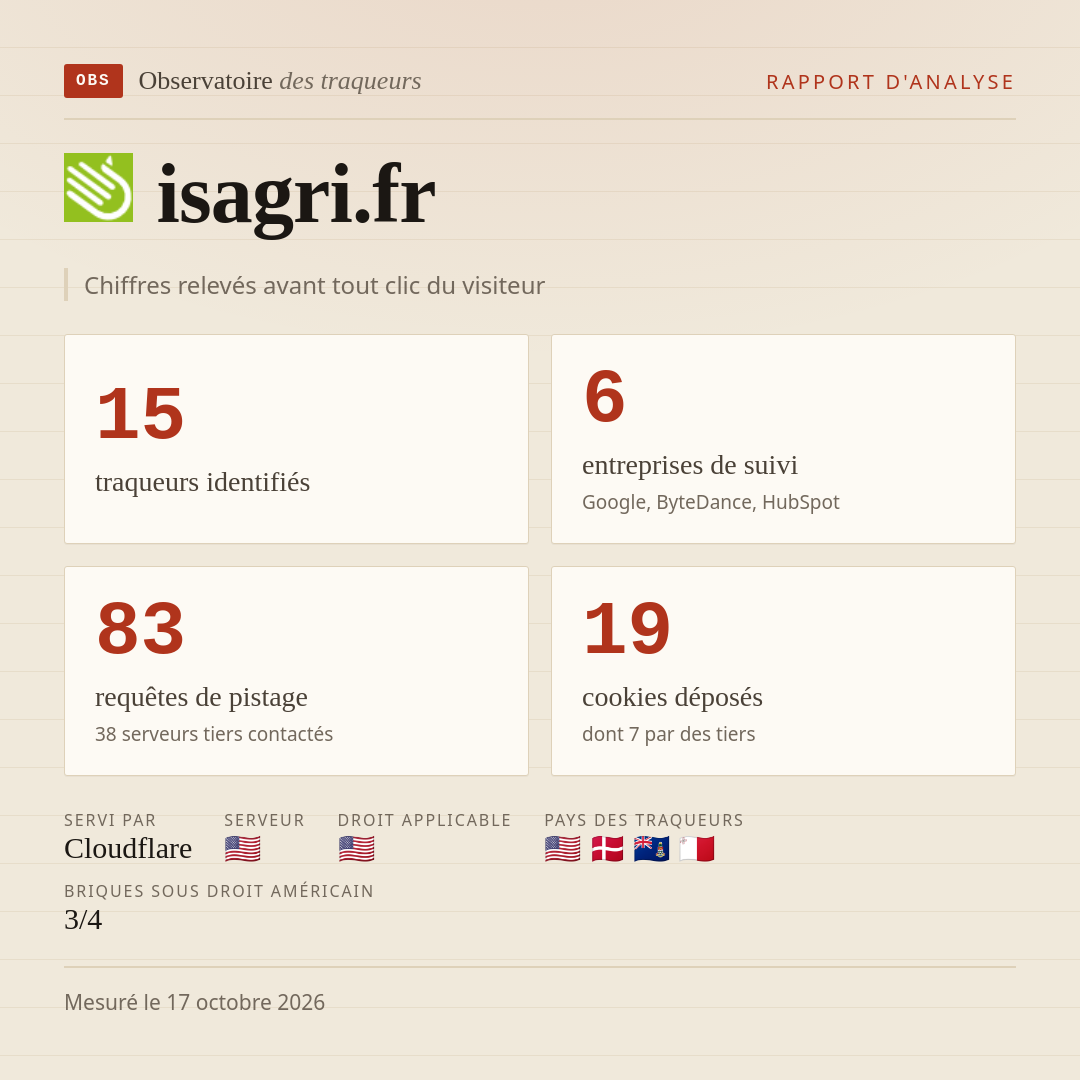
Task: Click the 'Pays des traqueurs' heading label
Action: pyautogui.click(x=644, y=820)
